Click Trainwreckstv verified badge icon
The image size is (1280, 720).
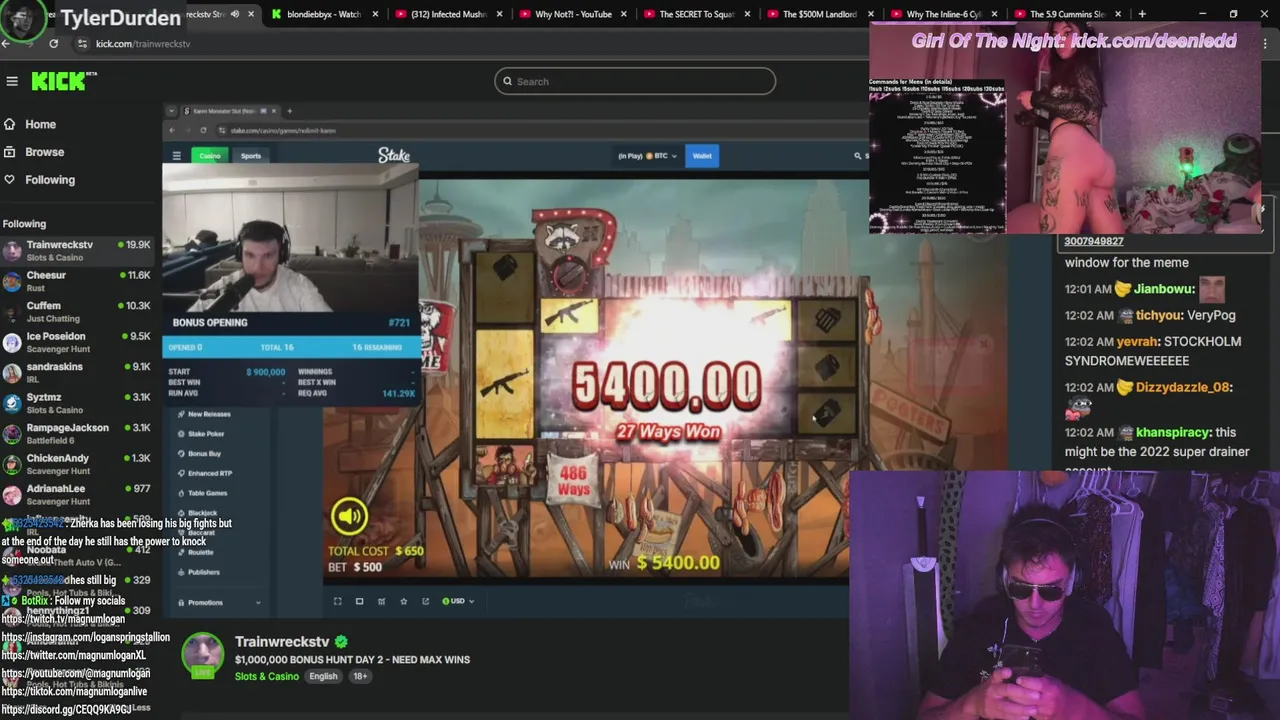point(341,642)
